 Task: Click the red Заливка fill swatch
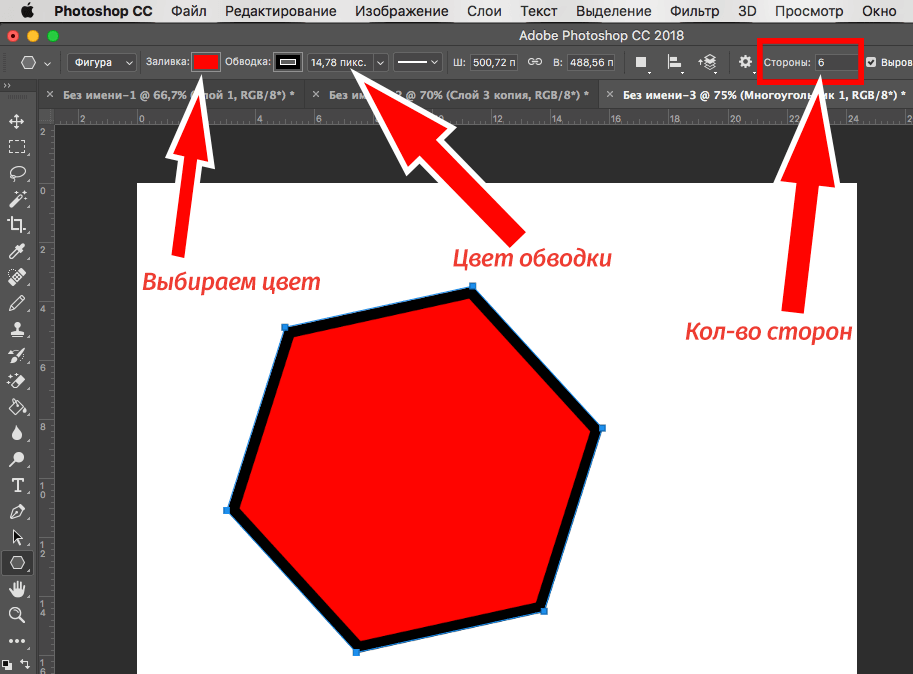(x=206, y=62)
